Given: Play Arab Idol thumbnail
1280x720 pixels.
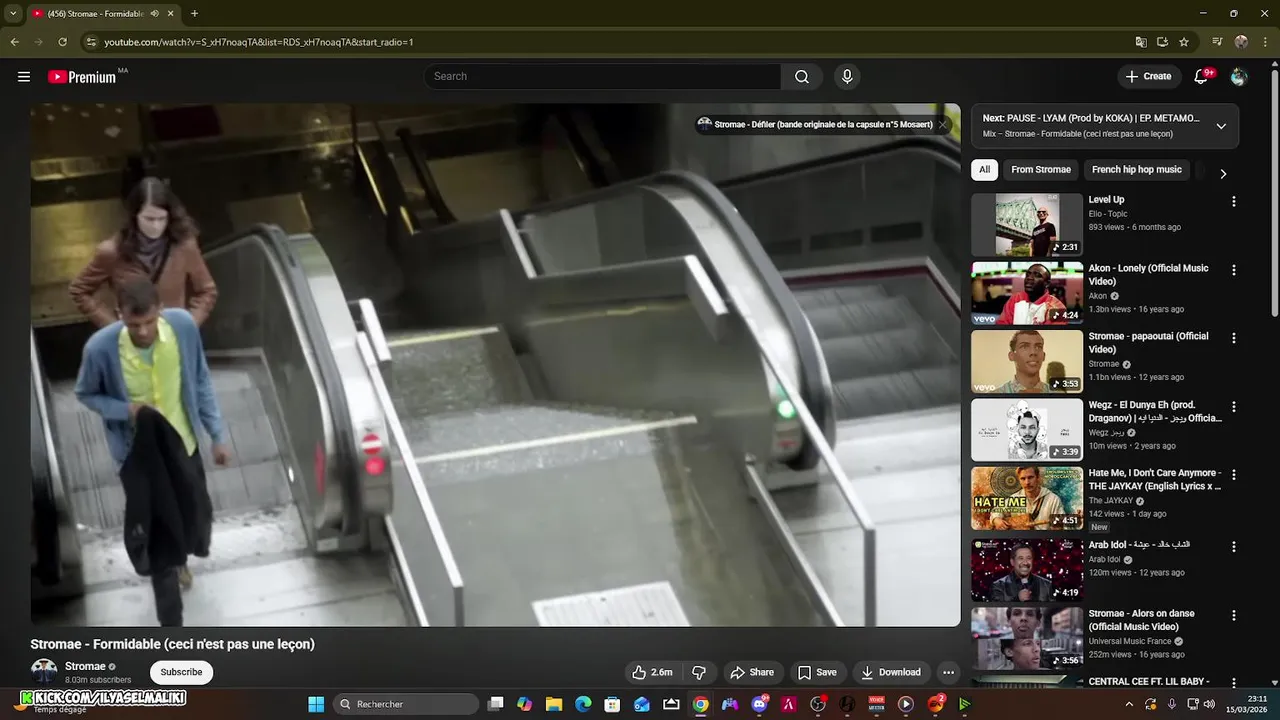Looking at the screenshot, I should point(1027,570).
